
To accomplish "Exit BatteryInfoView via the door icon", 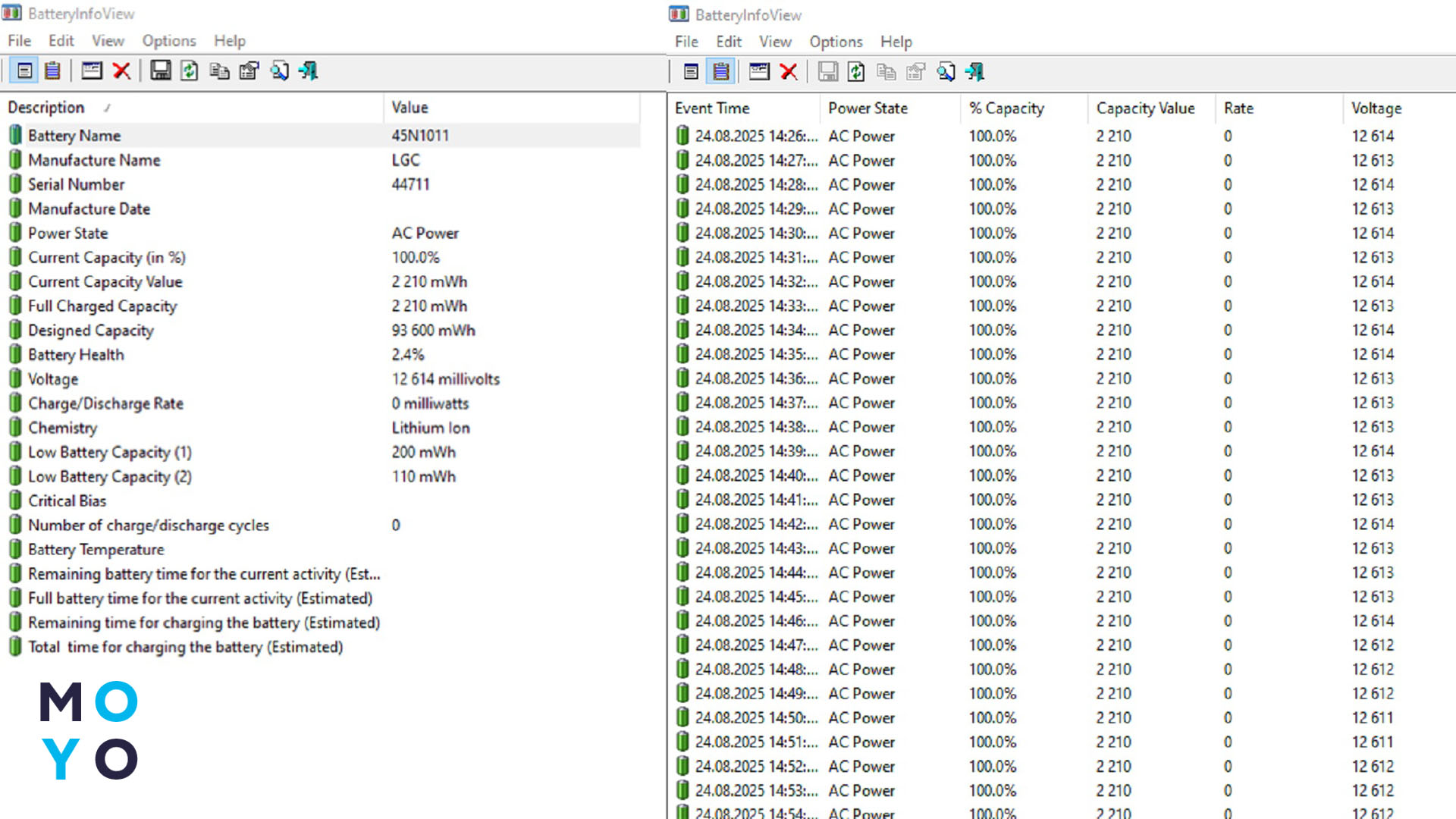I will point(309,71).
